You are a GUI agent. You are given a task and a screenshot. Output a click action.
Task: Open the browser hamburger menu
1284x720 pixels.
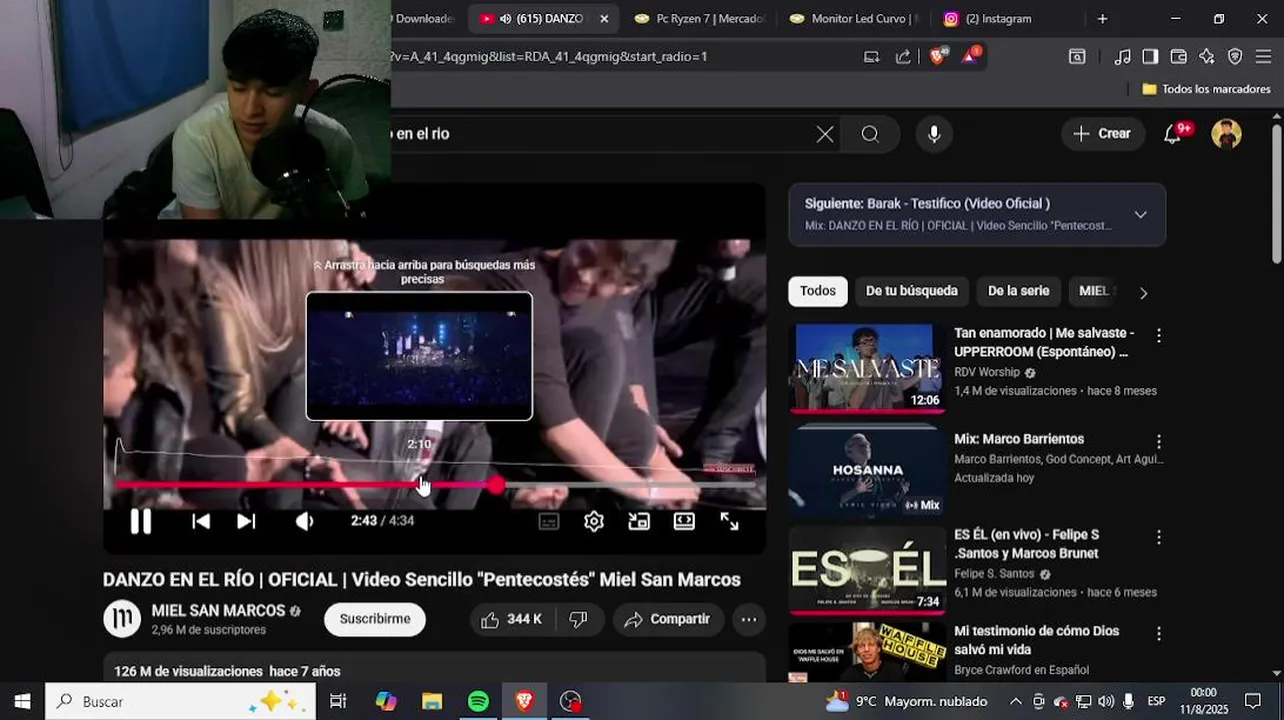click(x=1263, y=57)
